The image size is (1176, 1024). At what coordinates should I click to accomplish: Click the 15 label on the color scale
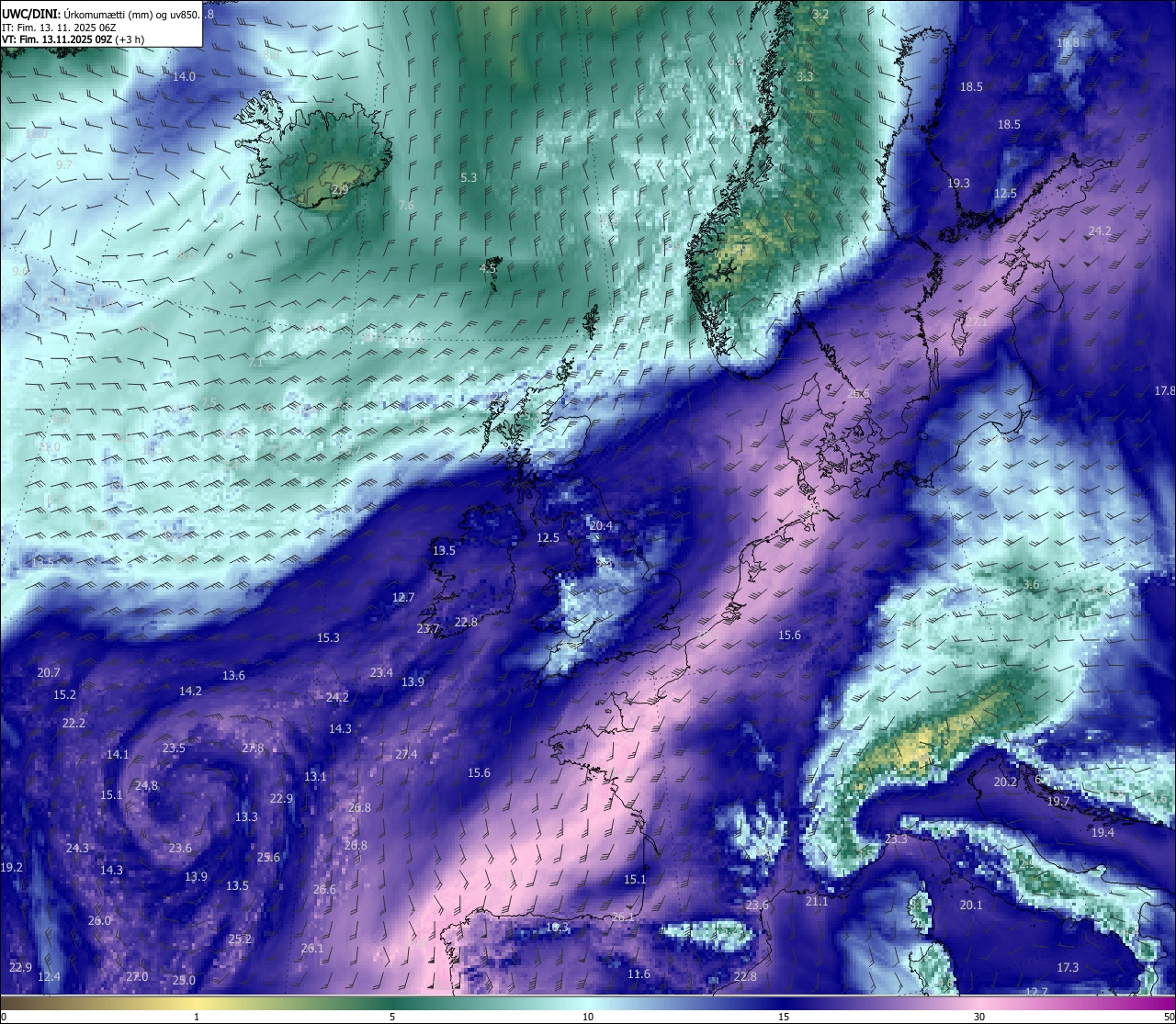(x=784, y=1017)
